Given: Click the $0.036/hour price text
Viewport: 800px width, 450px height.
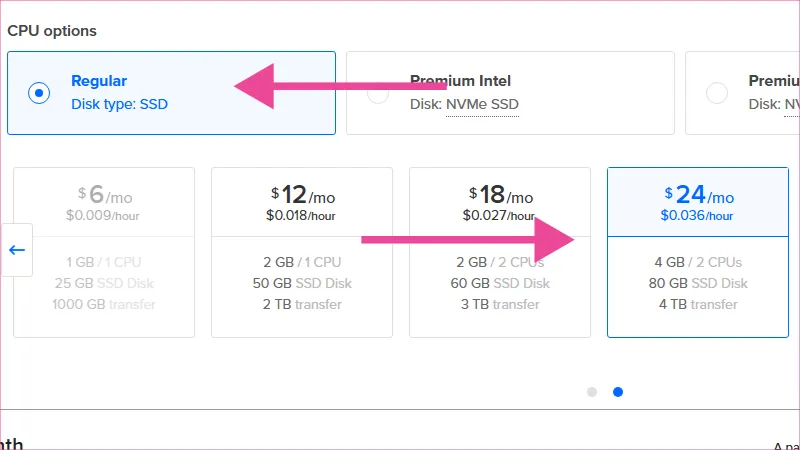Looking at the screenshot, I should 697,215.
